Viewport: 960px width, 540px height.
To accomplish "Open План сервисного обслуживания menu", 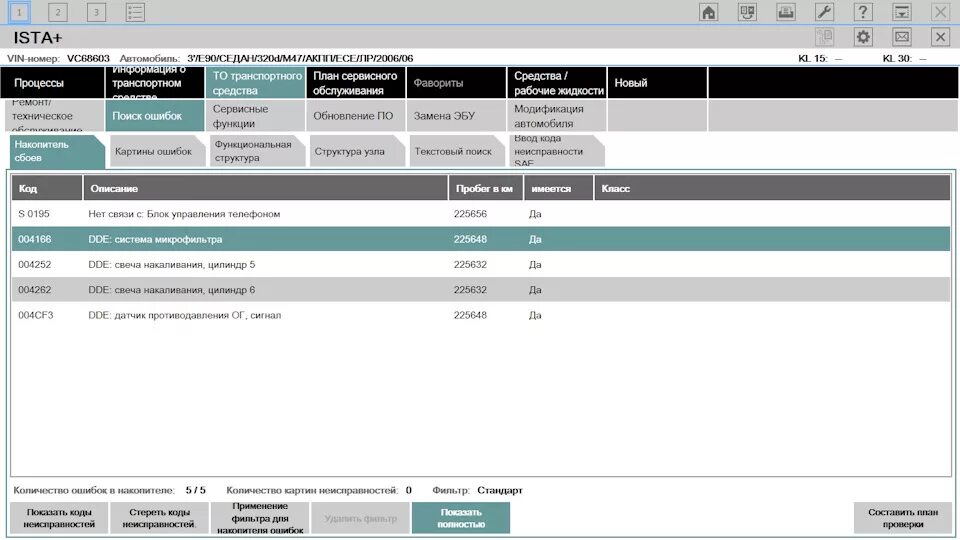I will [356, 83].
